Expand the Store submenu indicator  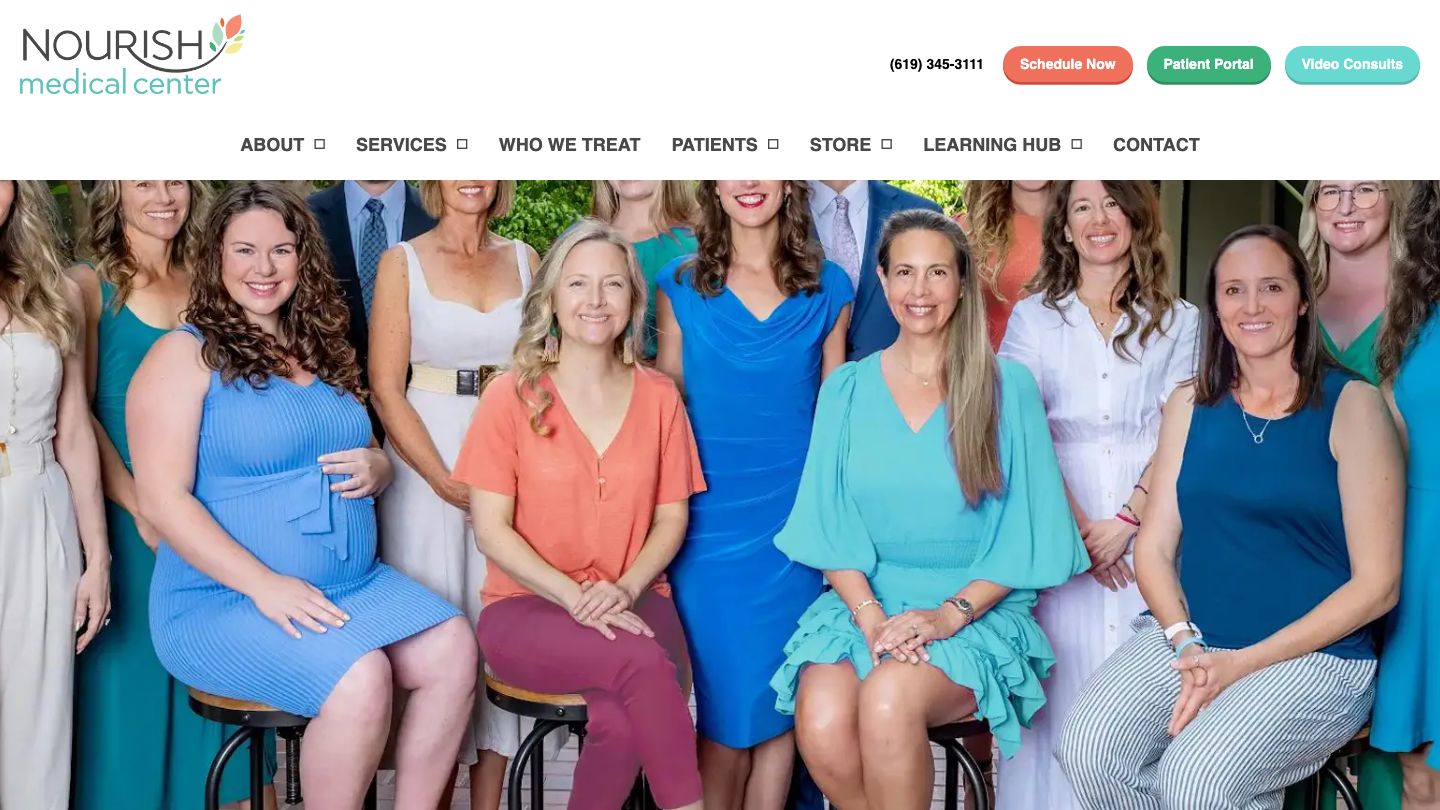[886, 144]
